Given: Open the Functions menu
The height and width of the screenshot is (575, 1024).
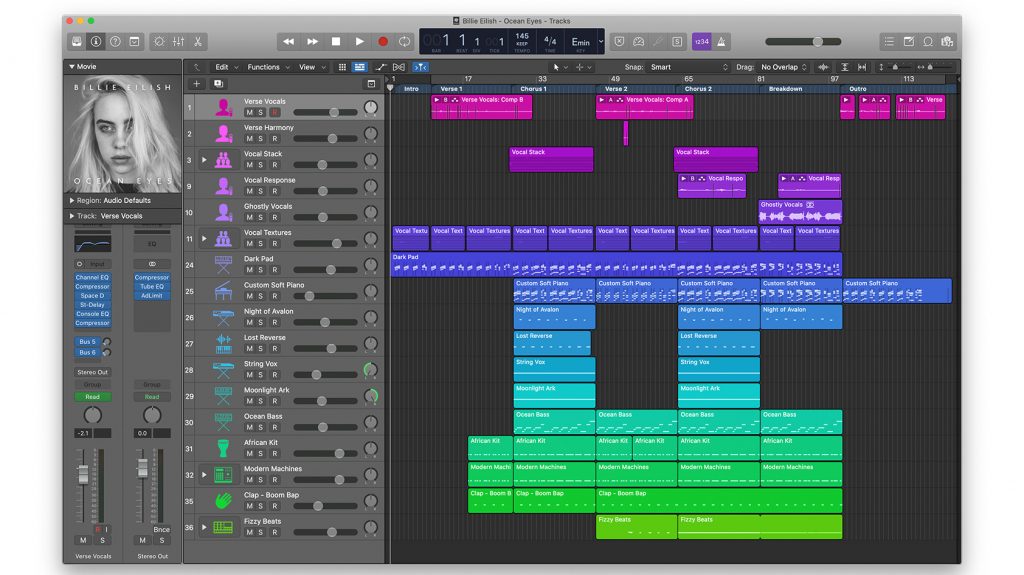Looking at the screenshot, I should pos(268,67).
